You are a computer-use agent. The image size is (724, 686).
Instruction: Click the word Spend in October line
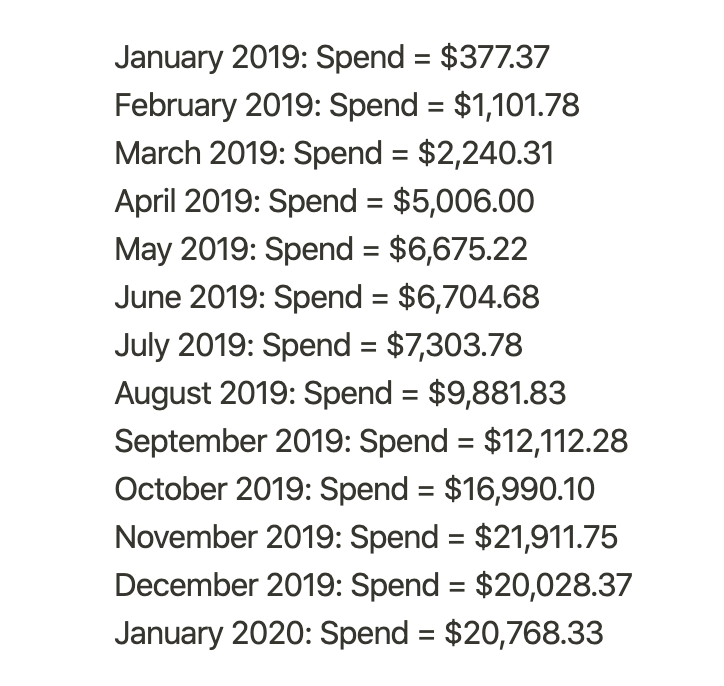364,490
